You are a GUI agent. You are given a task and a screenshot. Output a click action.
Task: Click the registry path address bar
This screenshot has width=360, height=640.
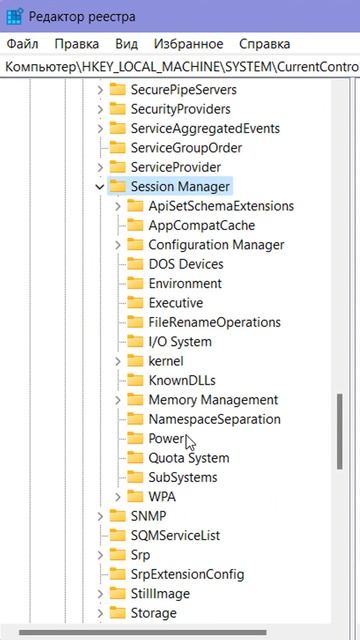click(x=180, y=67)
